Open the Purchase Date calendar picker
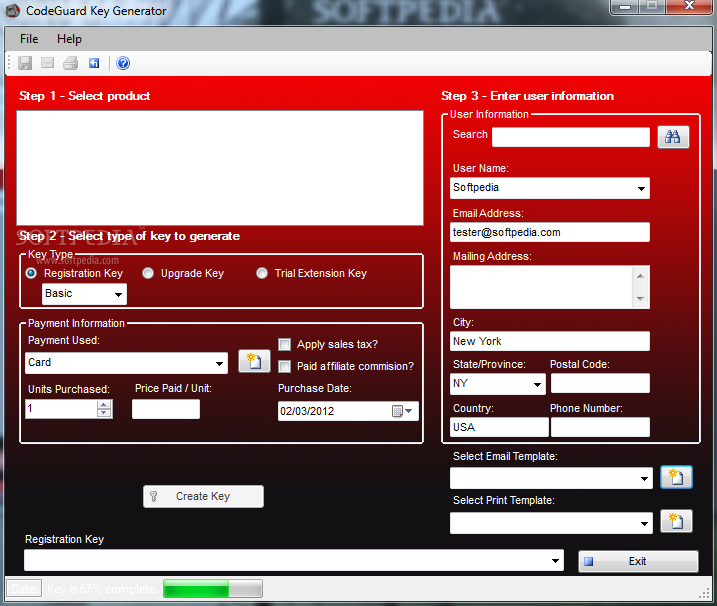 point(403,411)
